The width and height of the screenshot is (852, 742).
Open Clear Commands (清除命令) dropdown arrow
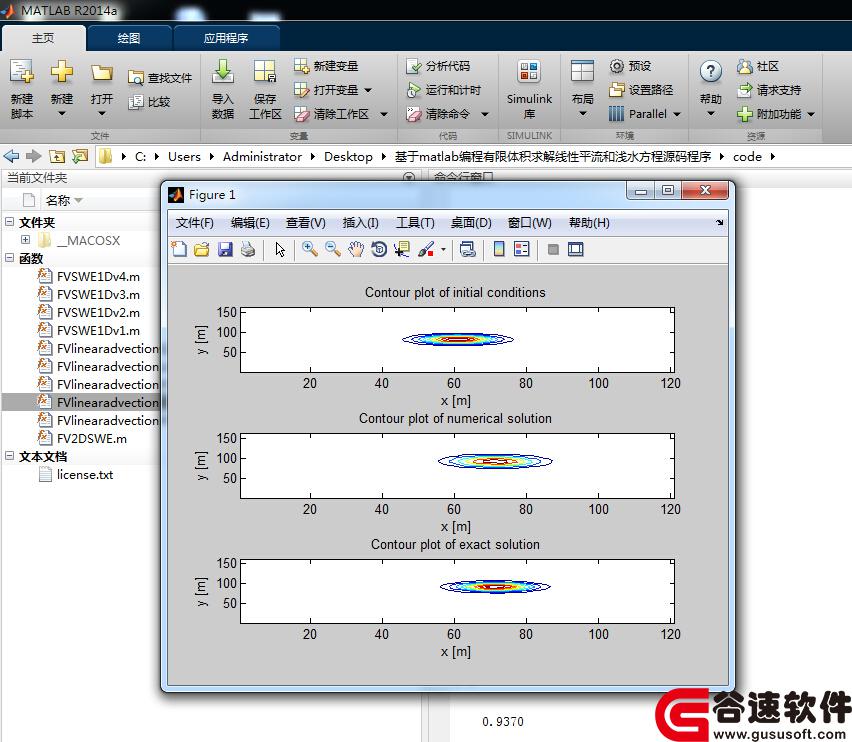[x=485, y=114]
